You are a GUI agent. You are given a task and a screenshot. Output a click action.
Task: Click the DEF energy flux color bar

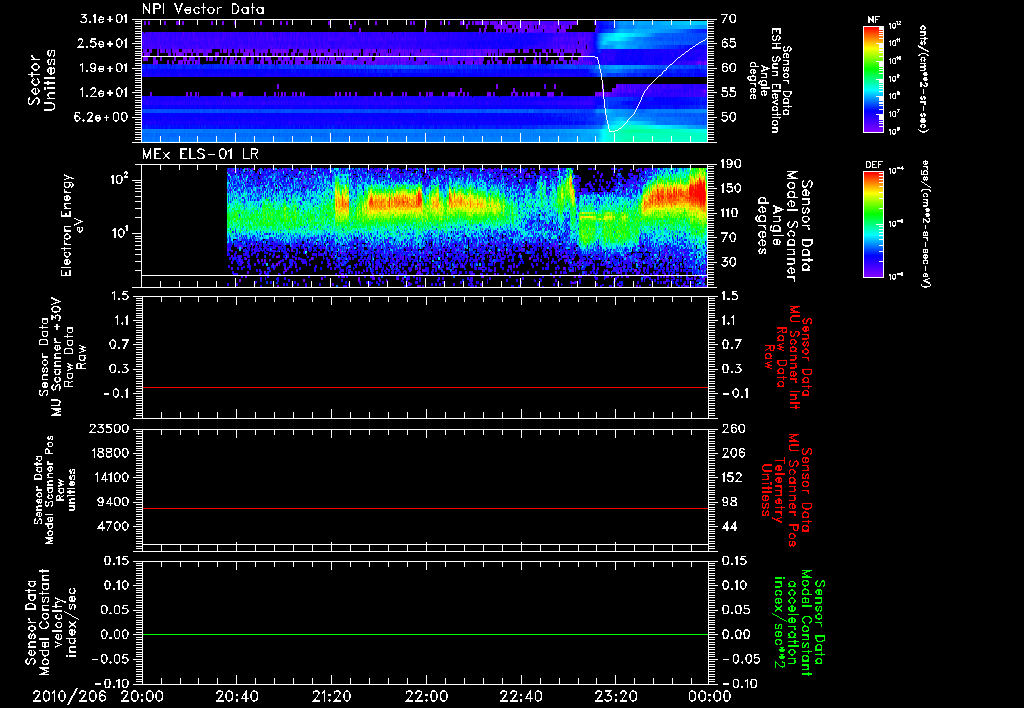(874, 224)
